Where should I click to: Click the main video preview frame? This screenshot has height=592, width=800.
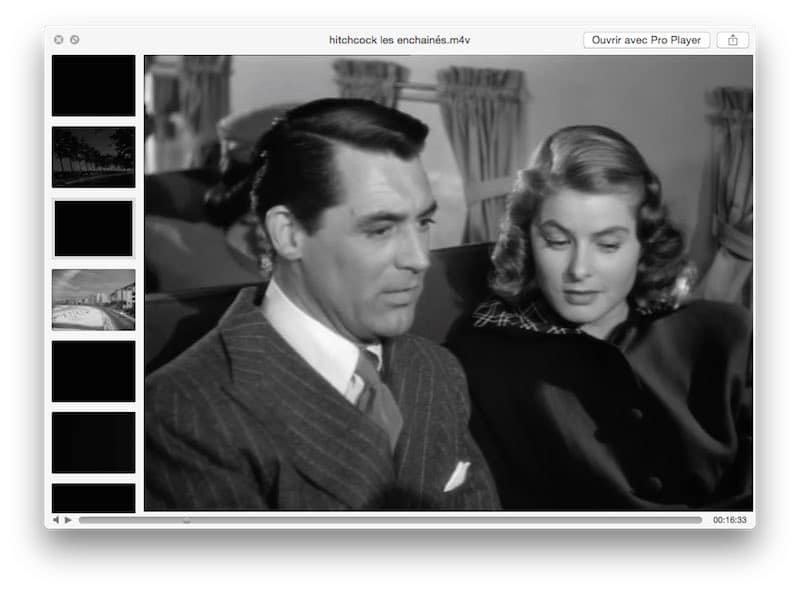(448, 283)
